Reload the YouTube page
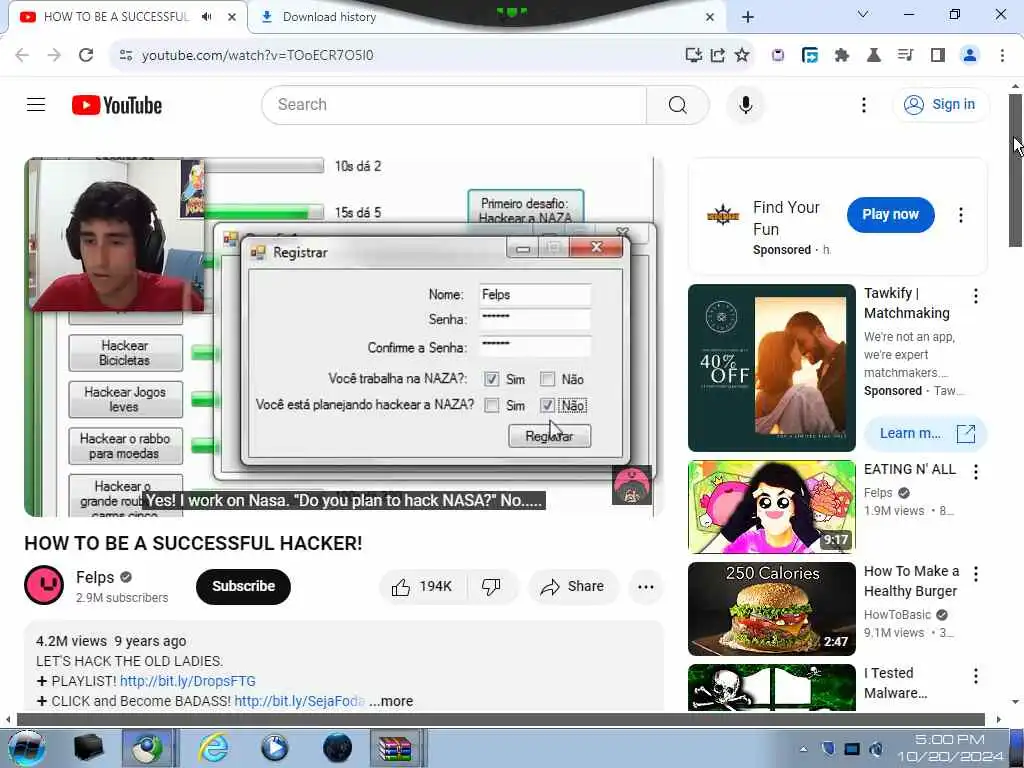 tap(86, 55)
